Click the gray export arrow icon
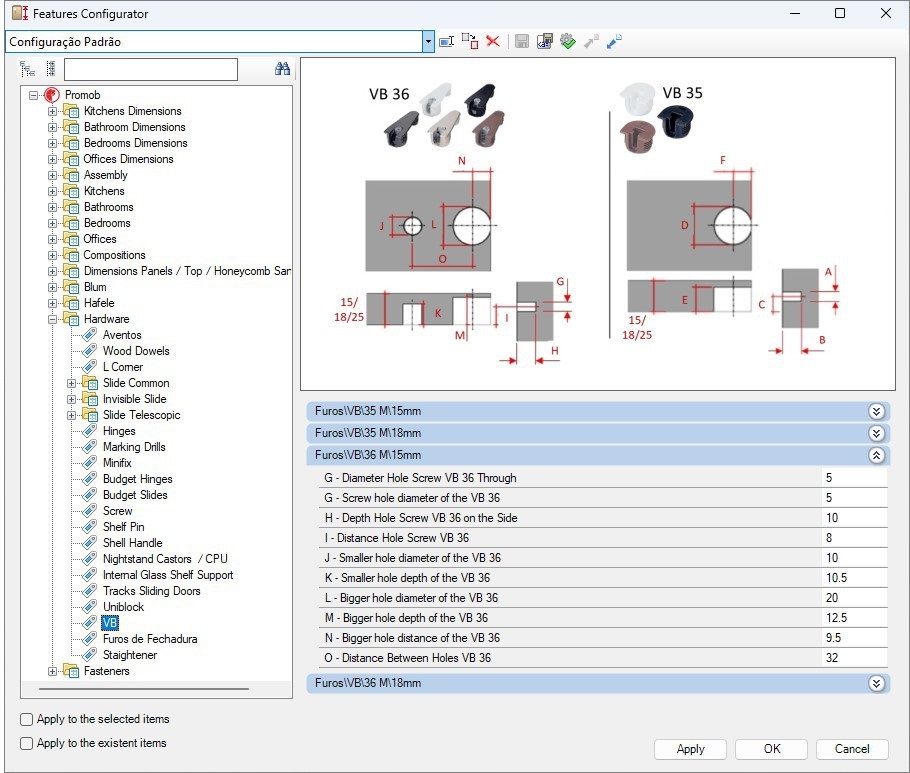The image size is (910, 773). tap(591, 42)
